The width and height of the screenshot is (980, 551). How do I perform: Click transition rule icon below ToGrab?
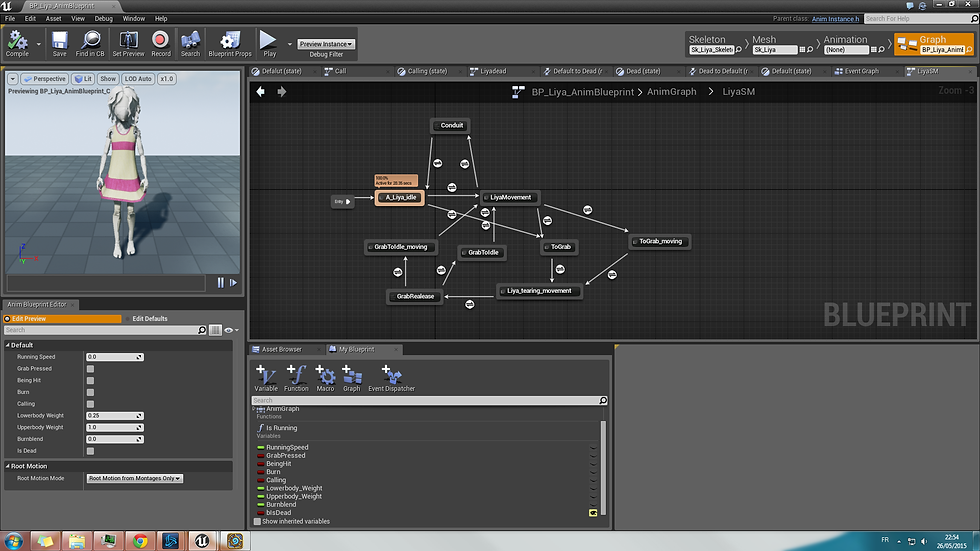pyautogui.click(x=560, y=269)
